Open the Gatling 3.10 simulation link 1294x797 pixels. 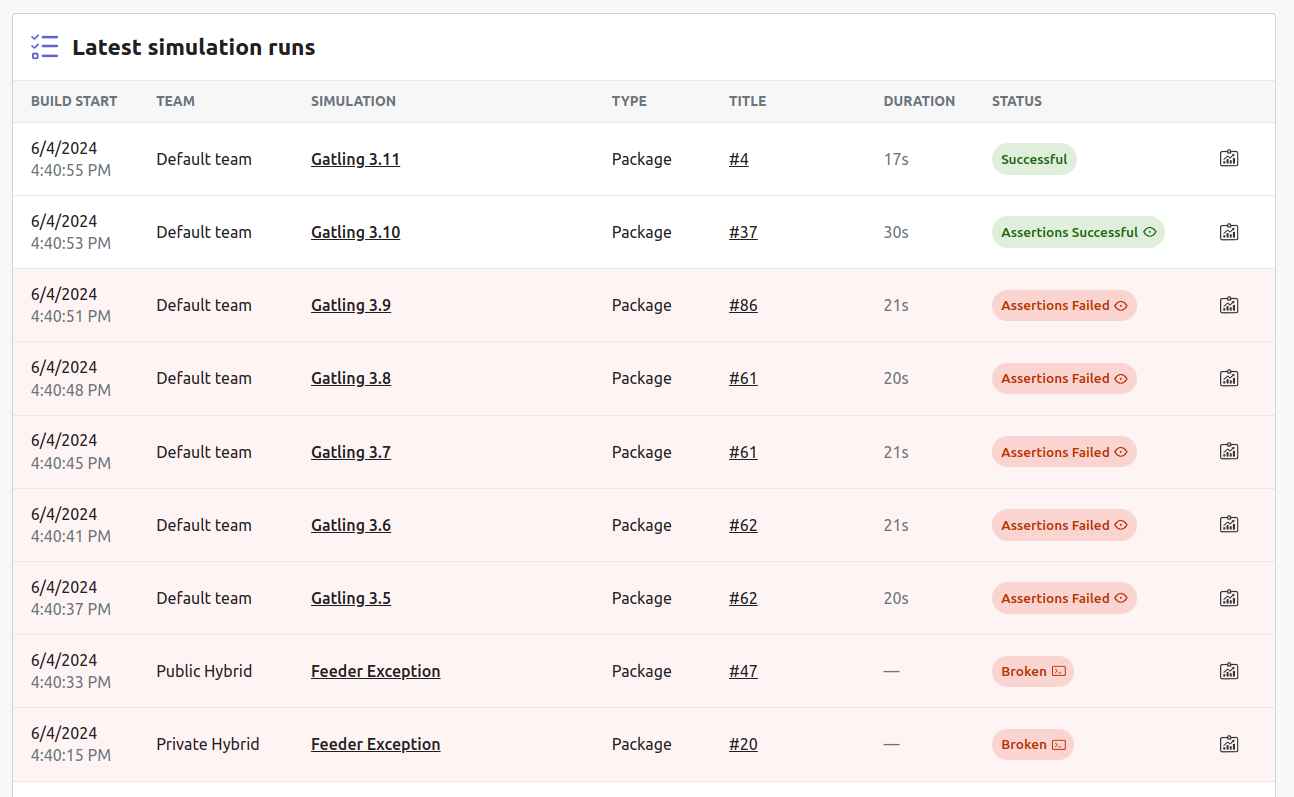click(x=355, y=232)
